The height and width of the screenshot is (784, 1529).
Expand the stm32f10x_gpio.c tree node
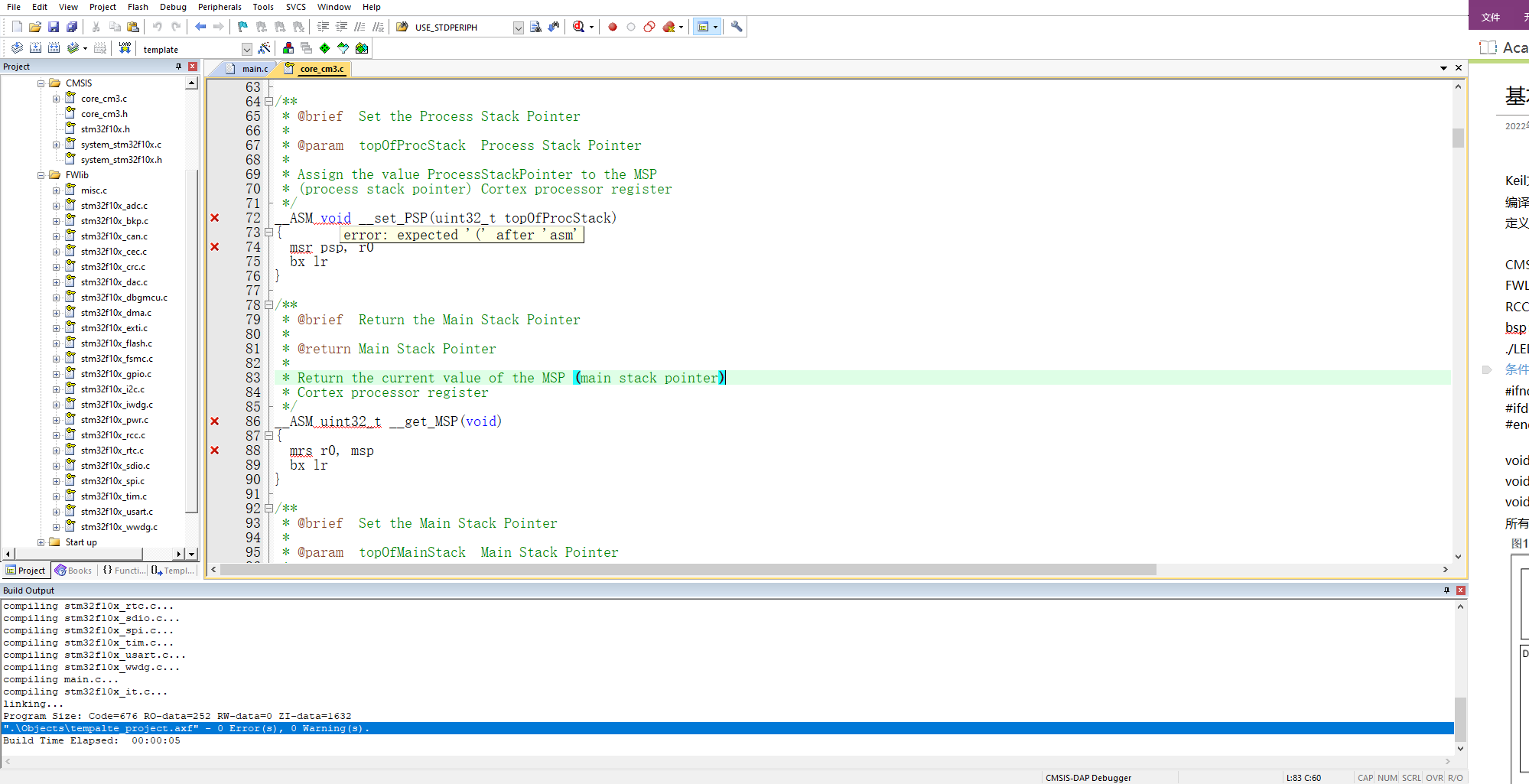tap(56, 374)
